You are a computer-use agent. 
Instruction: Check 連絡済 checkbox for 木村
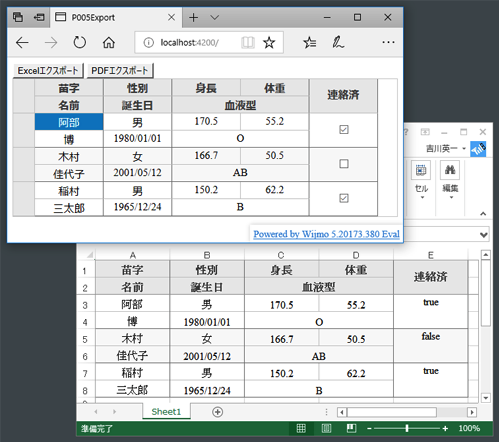click(x=344, y=164)
